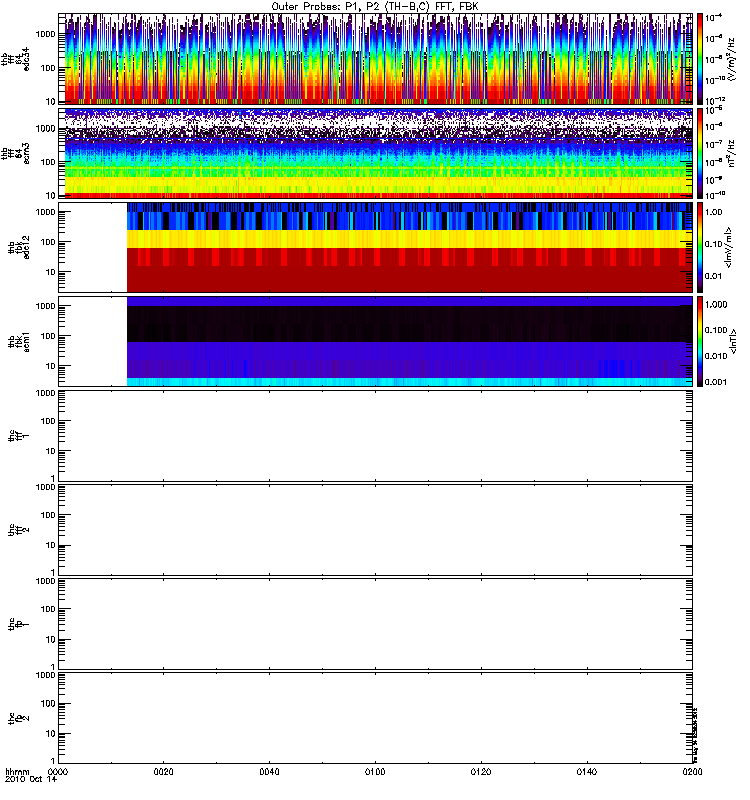Click the 0020 time axis label
This screenshot has height=800, width=750.
click(163, 771)
